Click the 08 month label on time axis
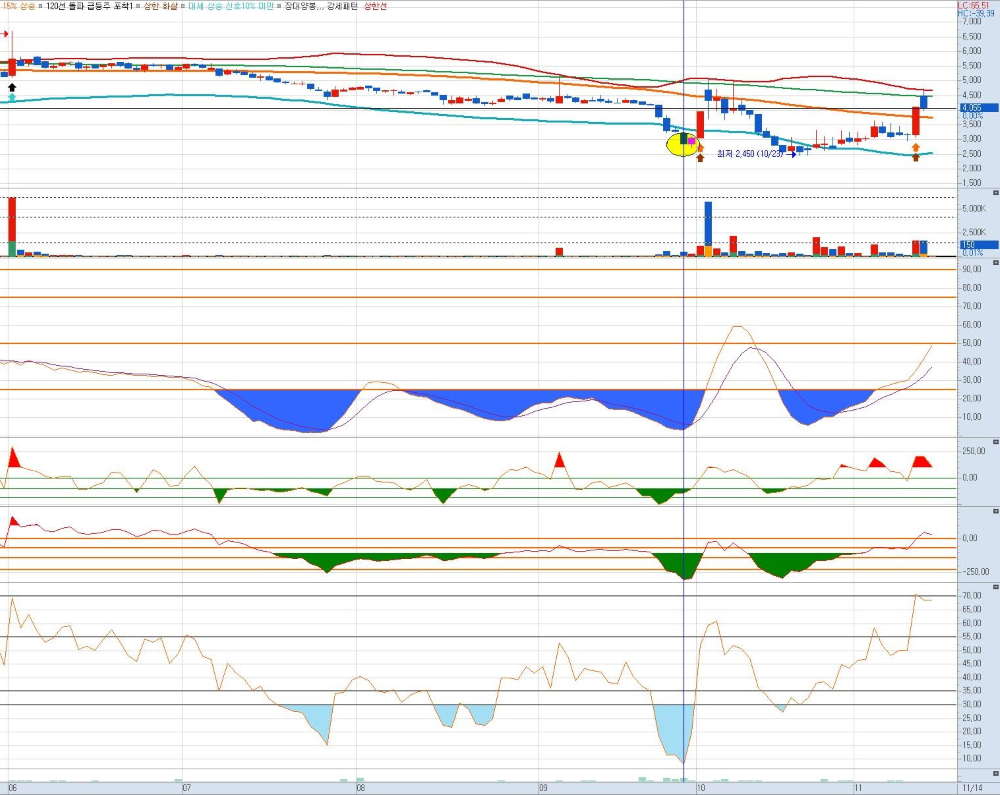 [x=361, y=788]
